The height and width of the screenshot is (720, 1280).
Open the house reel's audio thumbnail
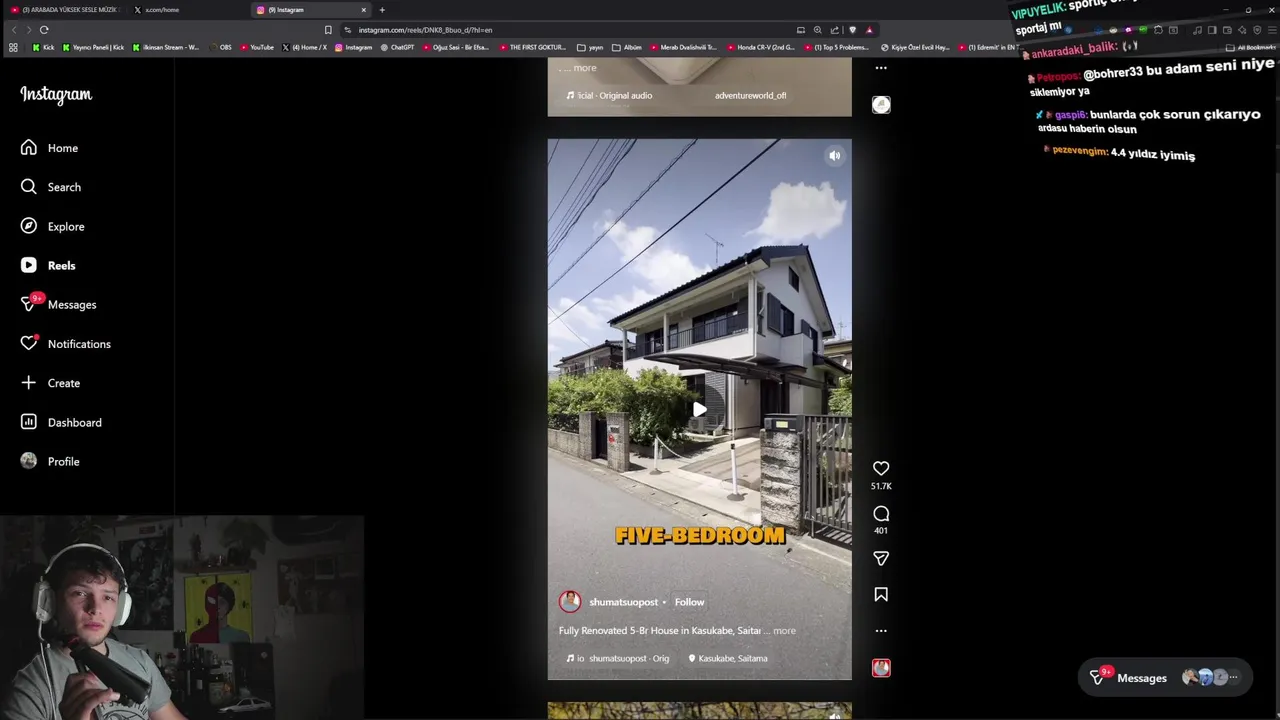(881, 668)
